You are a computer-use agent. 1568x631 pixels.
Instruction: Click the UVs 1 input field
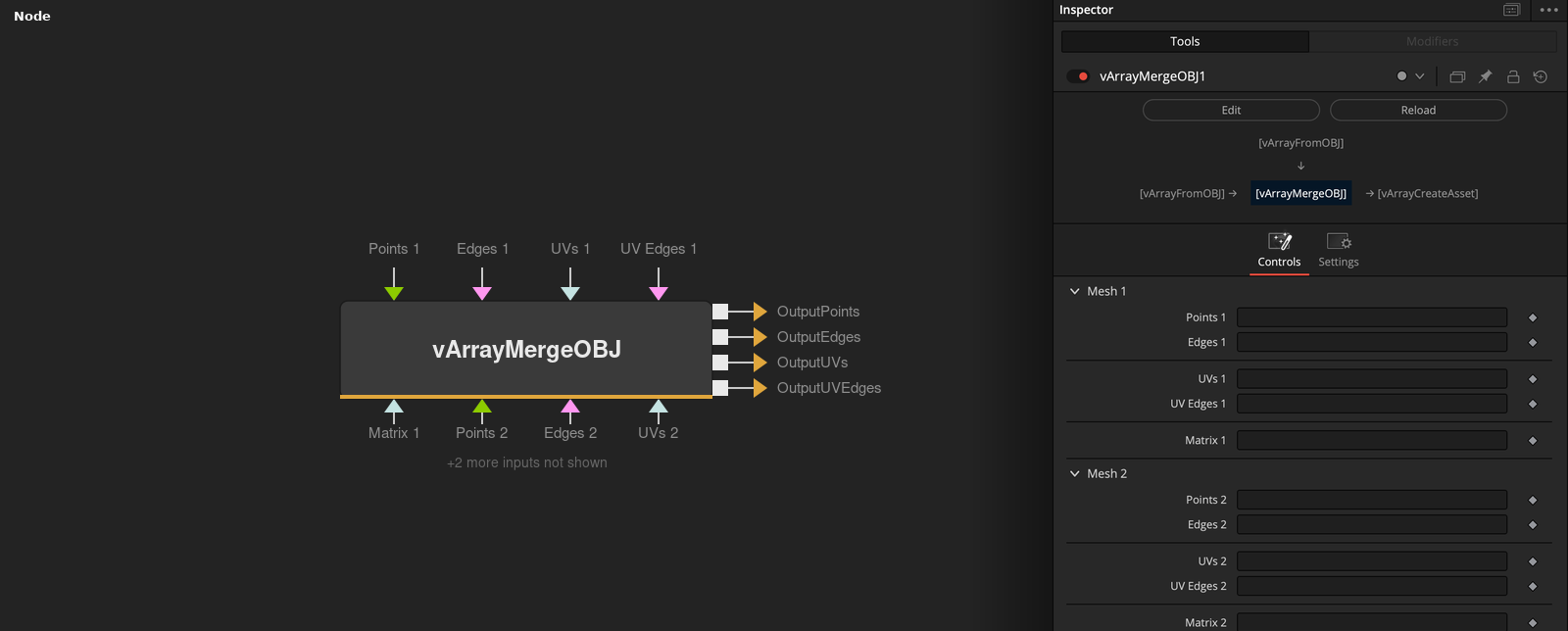1372,379
